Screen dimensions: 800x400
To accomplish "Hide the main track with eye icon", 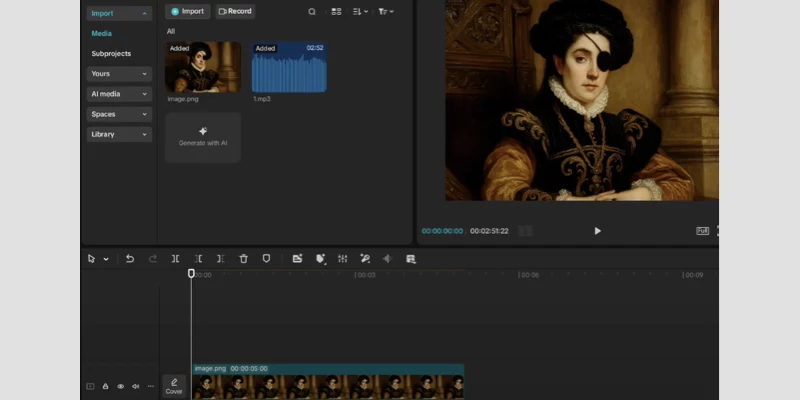I will pos(120,387).
